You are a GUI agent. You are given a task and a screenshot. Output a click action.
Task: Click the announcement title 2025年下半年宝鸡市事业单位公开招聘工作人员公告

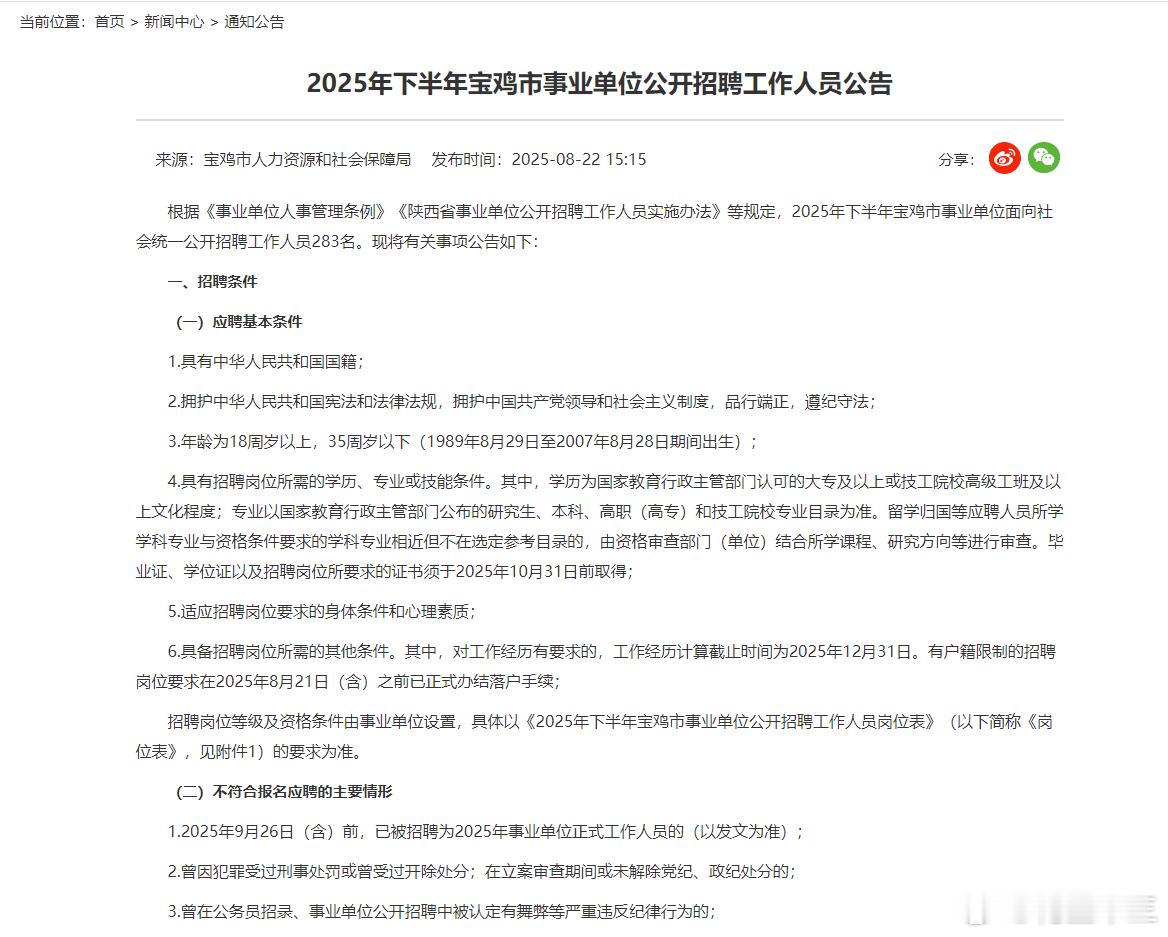600,83
